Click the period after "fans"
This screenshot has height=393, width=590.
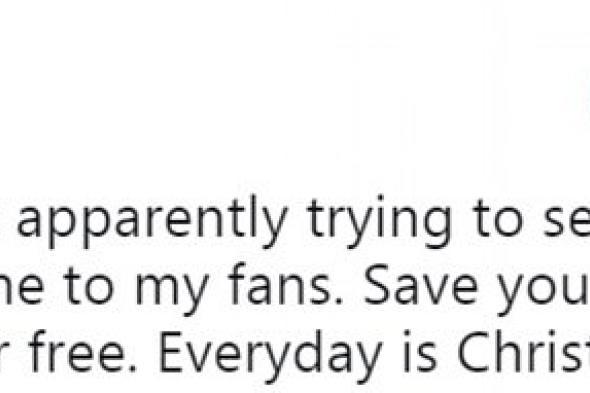click(x=339, y=300)
